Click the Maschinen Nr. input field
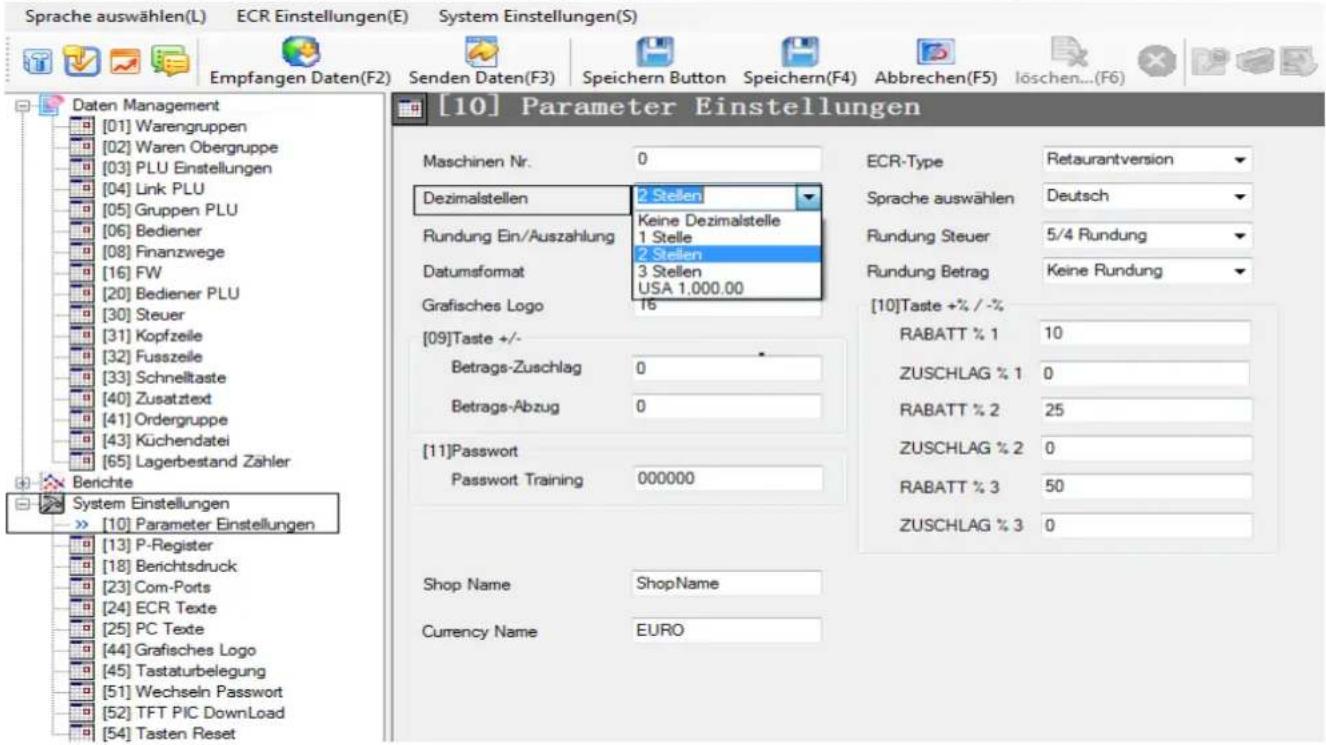 [725, 160]
